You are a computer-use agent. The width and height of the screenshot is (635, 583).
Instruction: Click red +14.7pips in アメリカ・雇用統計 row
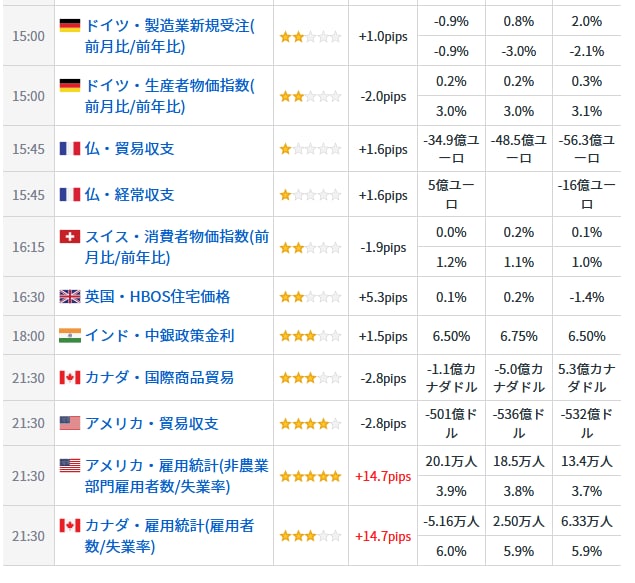tap(383, 477)
